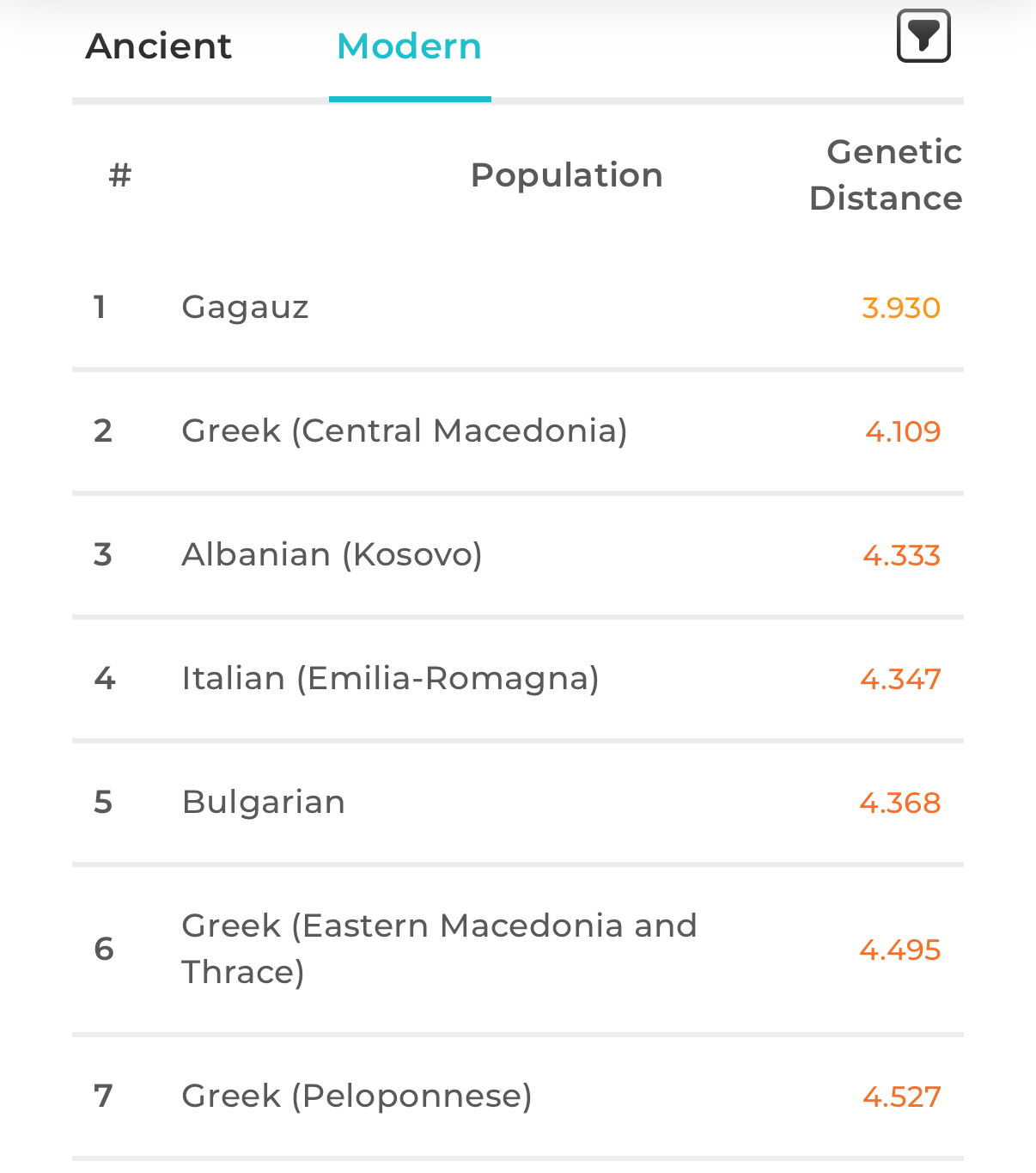Open the filter funnel icon
The height and width of the screenshot is (1173, 1036).
point(923,36)
